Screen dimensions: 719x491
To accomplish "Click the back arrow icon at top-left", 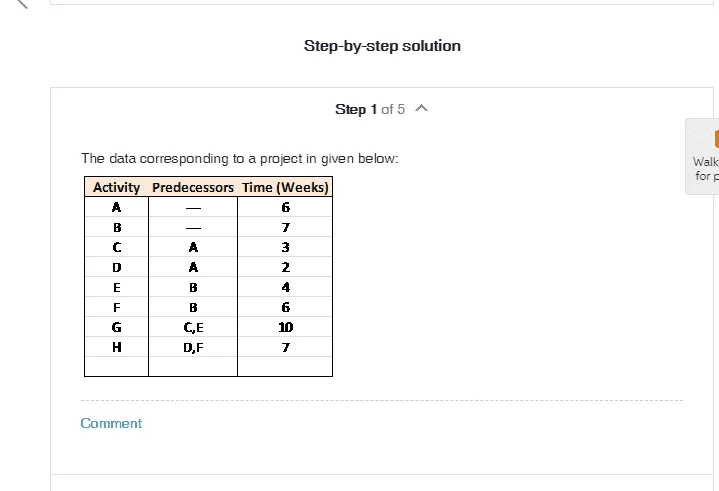I will tap(22, 4).
